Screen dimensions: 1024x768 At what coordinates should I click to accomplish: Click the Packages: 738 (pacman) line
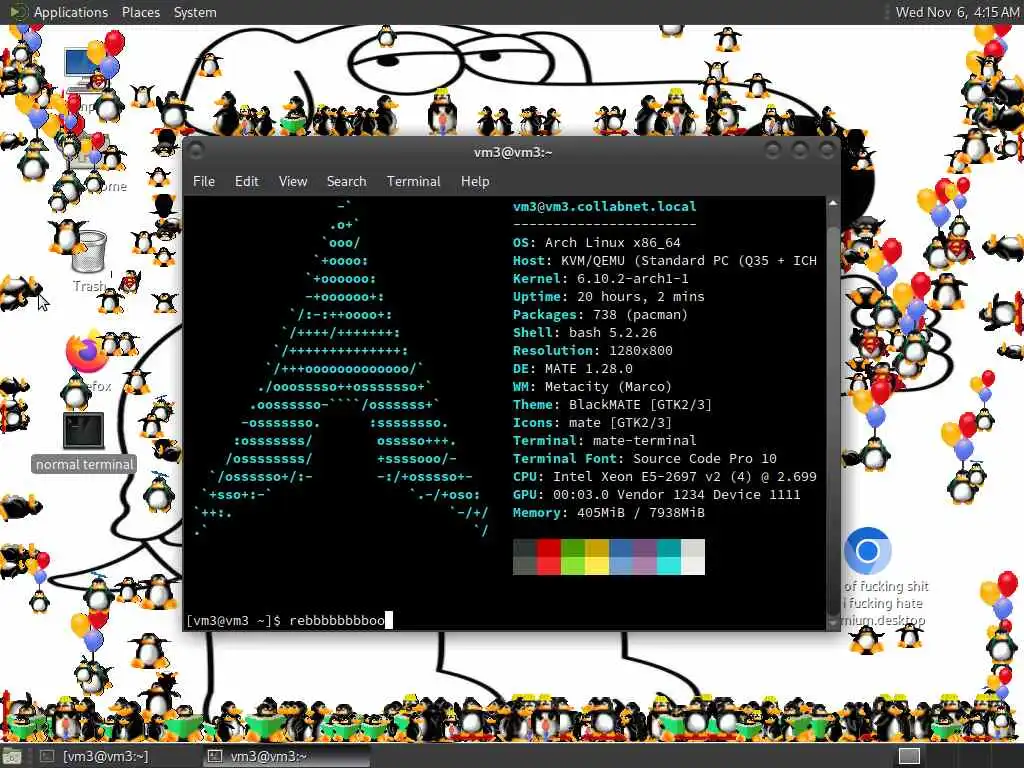600,315
